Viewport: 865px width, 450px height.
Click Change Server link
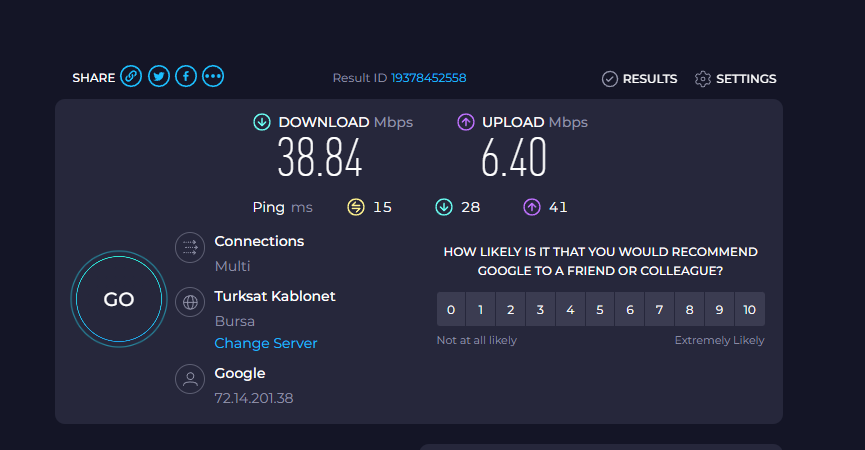point(266,343)
